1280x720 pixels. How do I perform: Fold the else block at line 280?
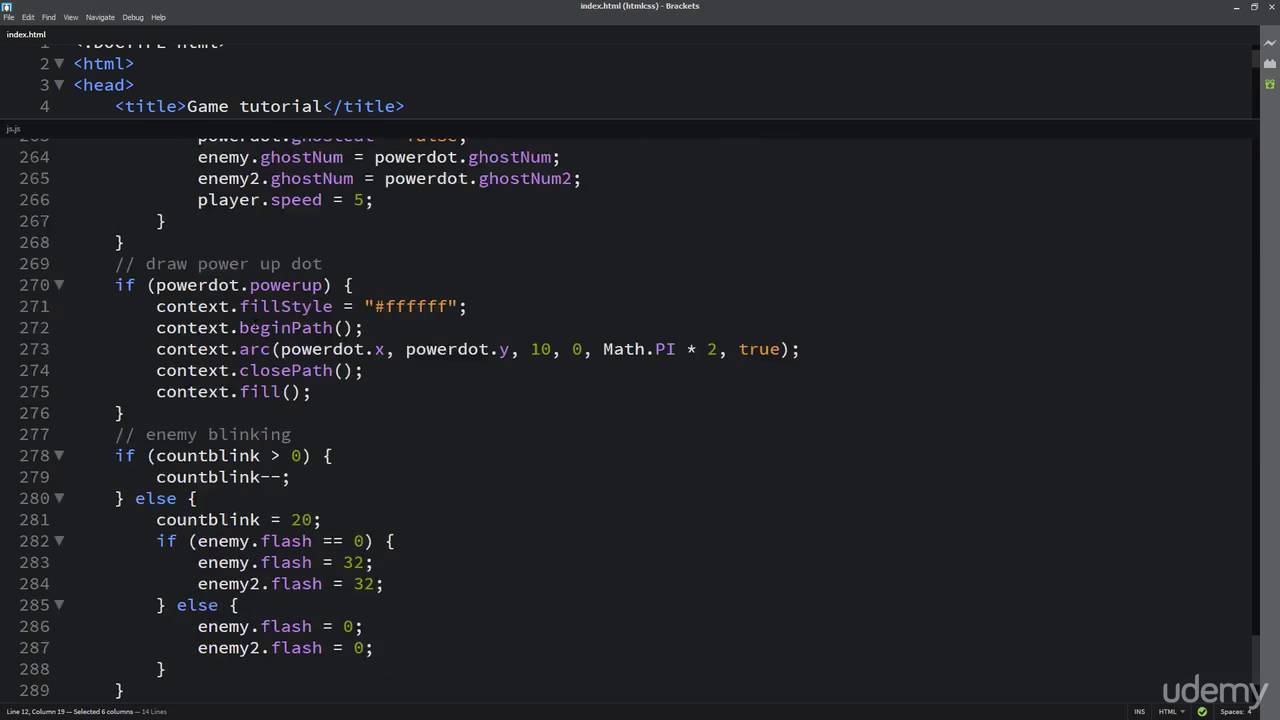pos(59,498)
